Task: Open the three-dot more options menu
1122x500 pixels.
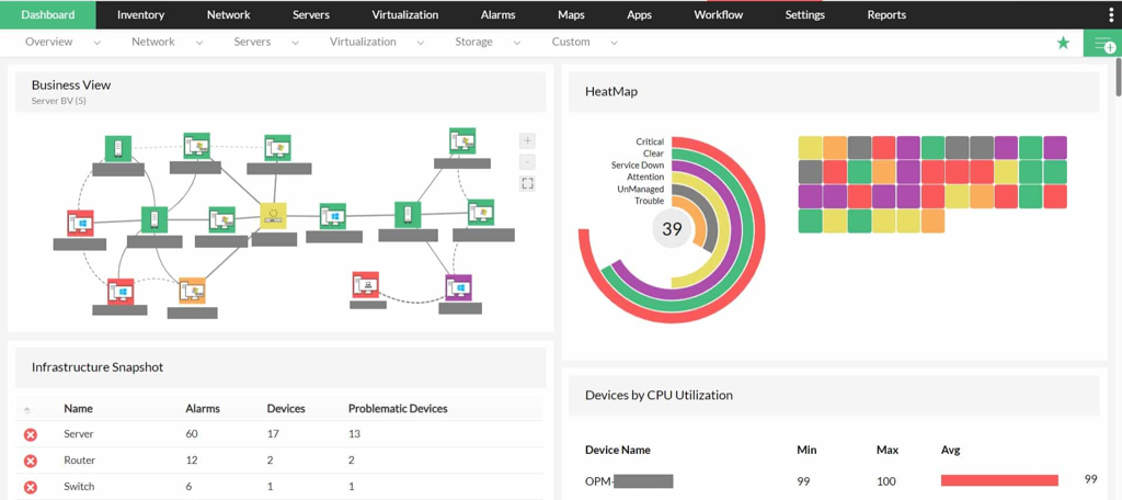Action: click(1112, 14)
